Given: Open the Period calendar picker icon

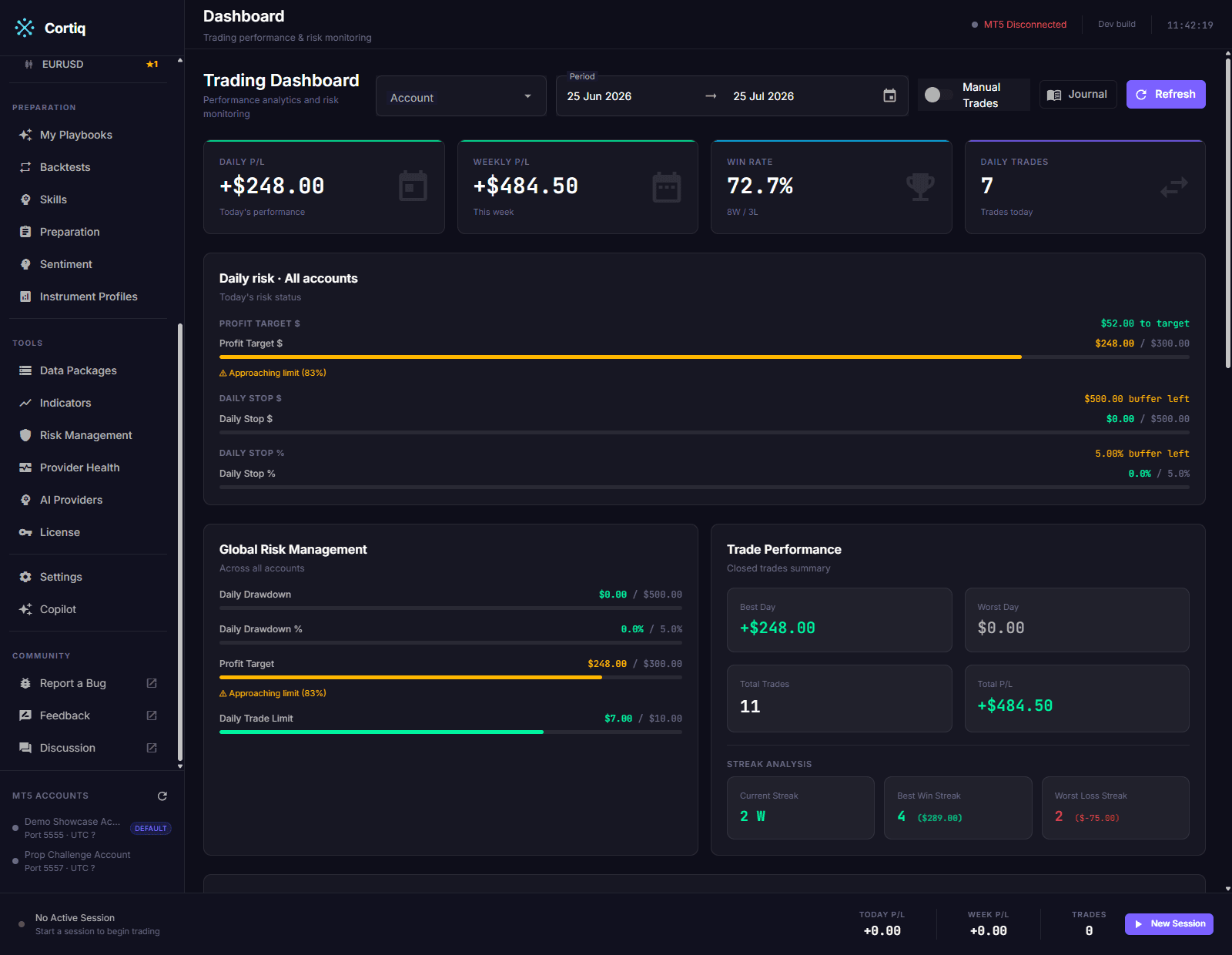Looking at the screenshot, I should pyautogui.click(x=889, y=95).
